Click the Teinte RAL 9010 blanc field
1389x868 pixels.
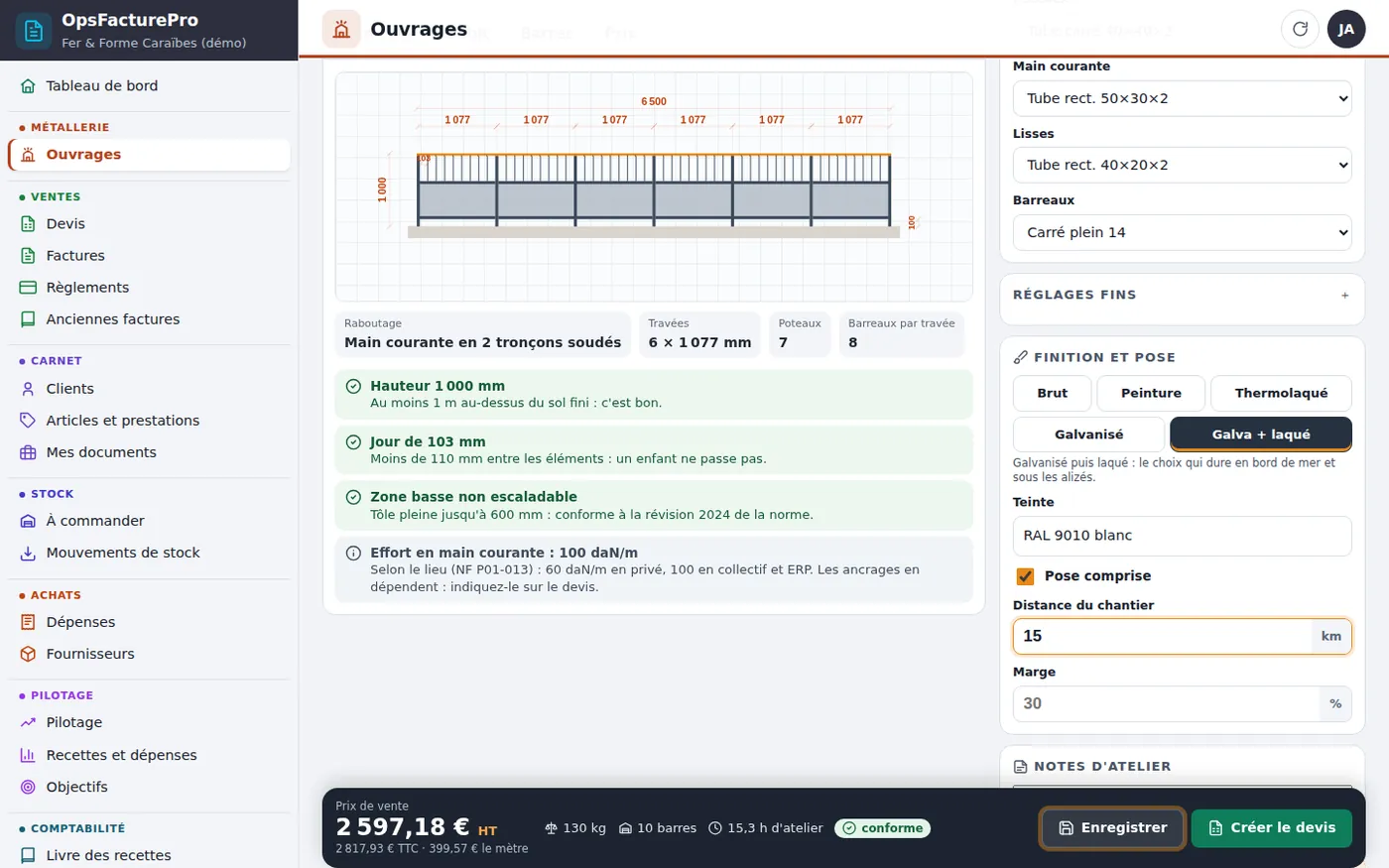(x=1183, y=536)
